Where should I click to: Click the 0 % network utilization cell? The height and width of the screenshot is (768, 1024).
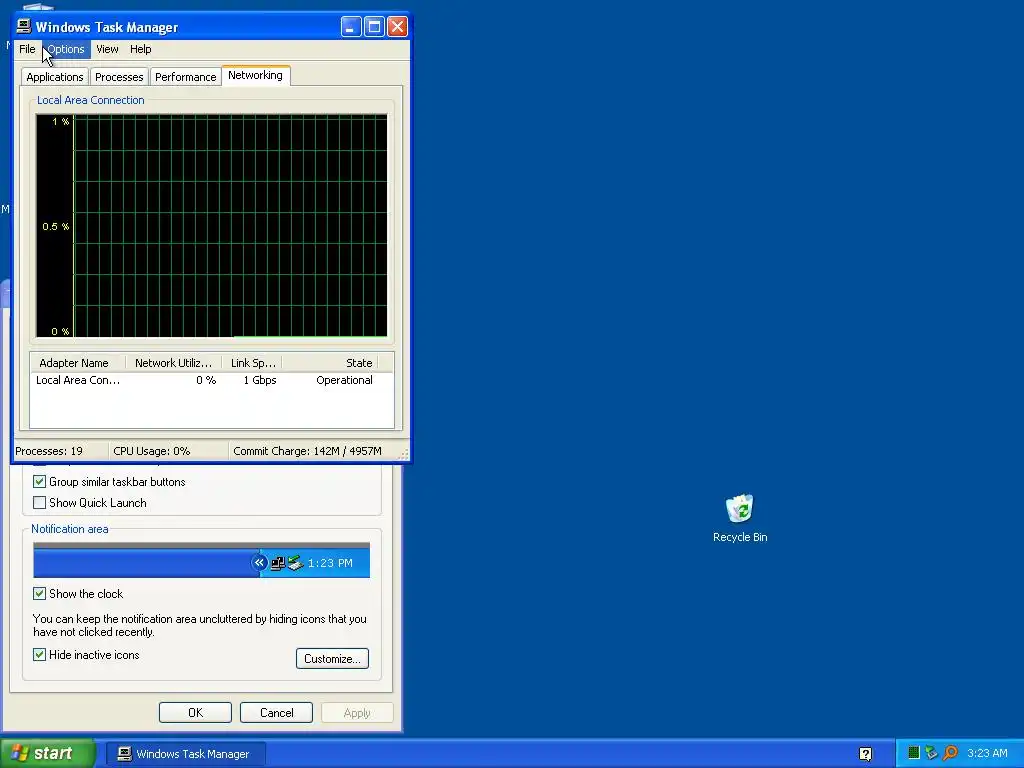click(x=206, y=380)
